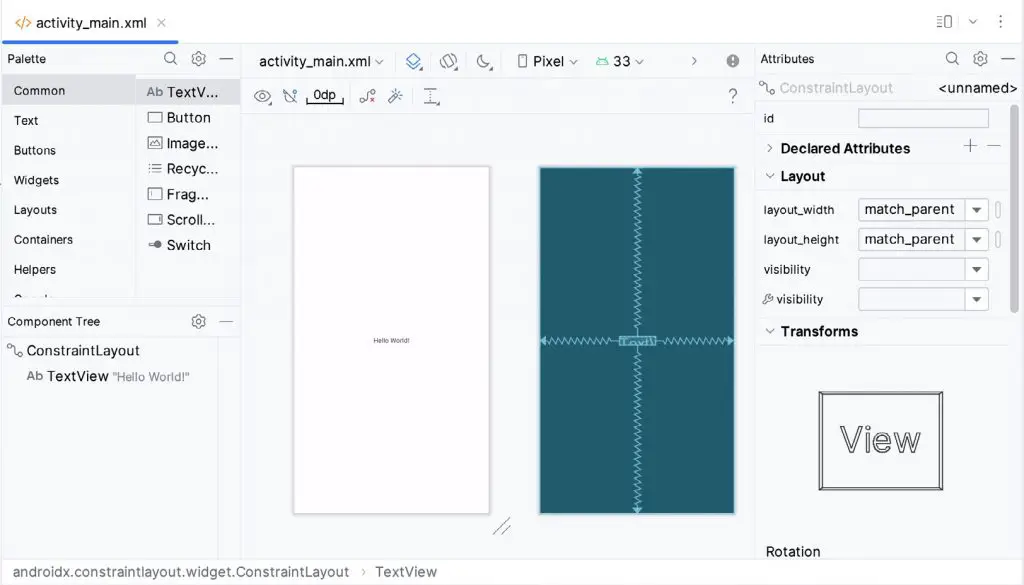Image resolution: width=1024 pixels, height=585 pixels.
Task: Click the error and warnings indicator icon
Action: (733, 61)
